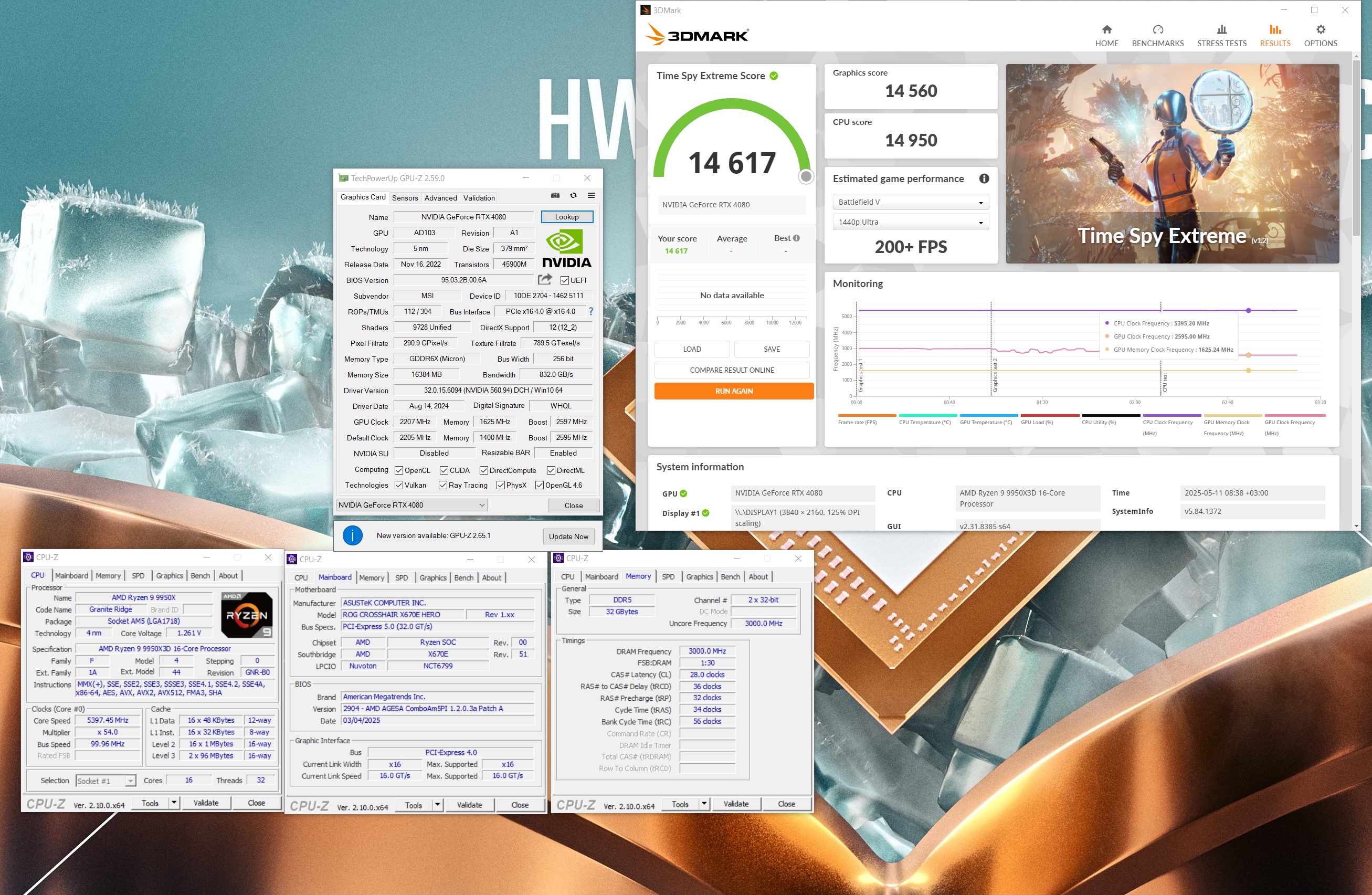Click the 3DMark title bar app icon
1372x895 pixels.
(646, 10)
